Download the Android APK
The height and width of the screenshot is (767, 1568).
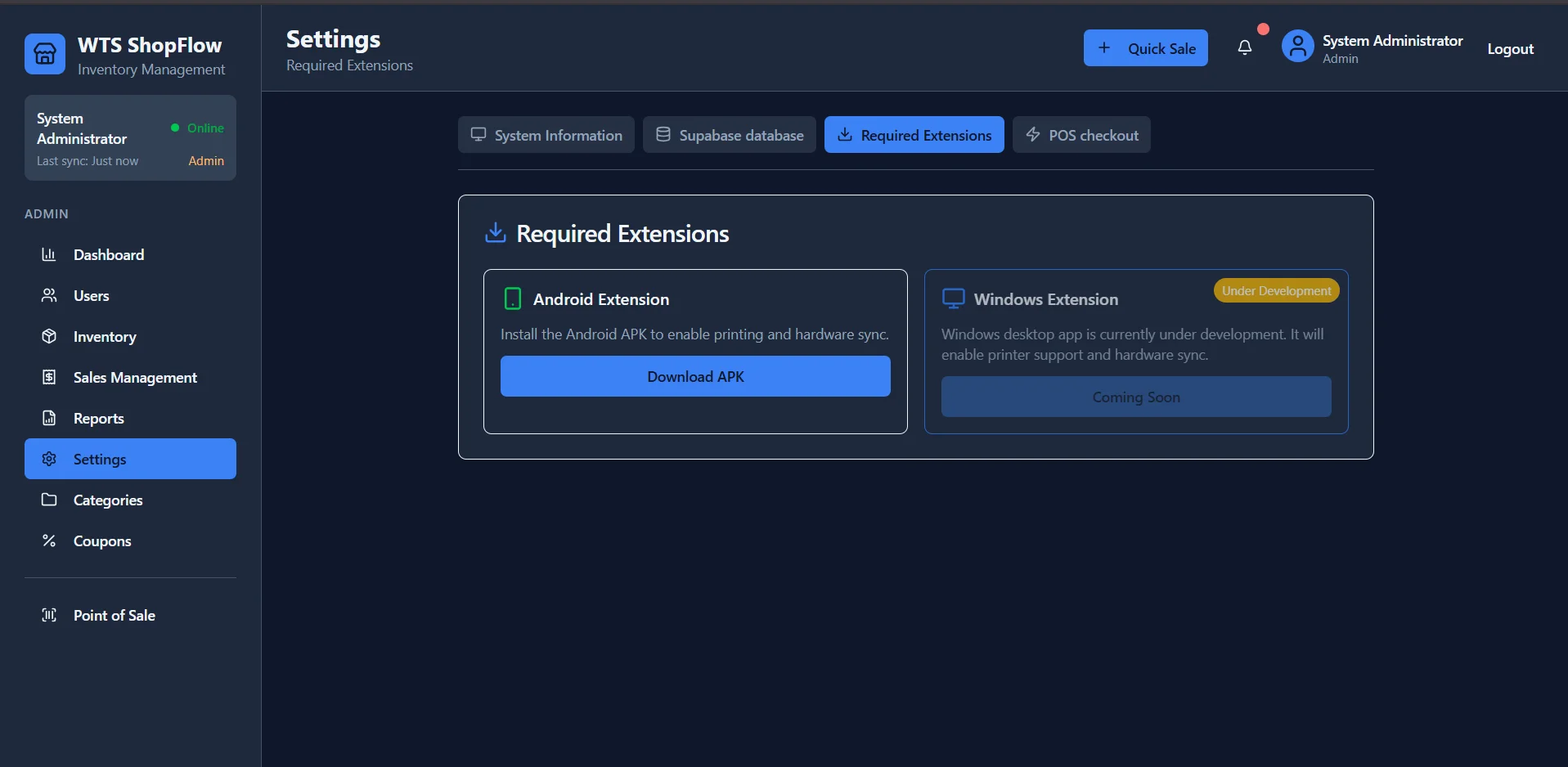point(695,376)
